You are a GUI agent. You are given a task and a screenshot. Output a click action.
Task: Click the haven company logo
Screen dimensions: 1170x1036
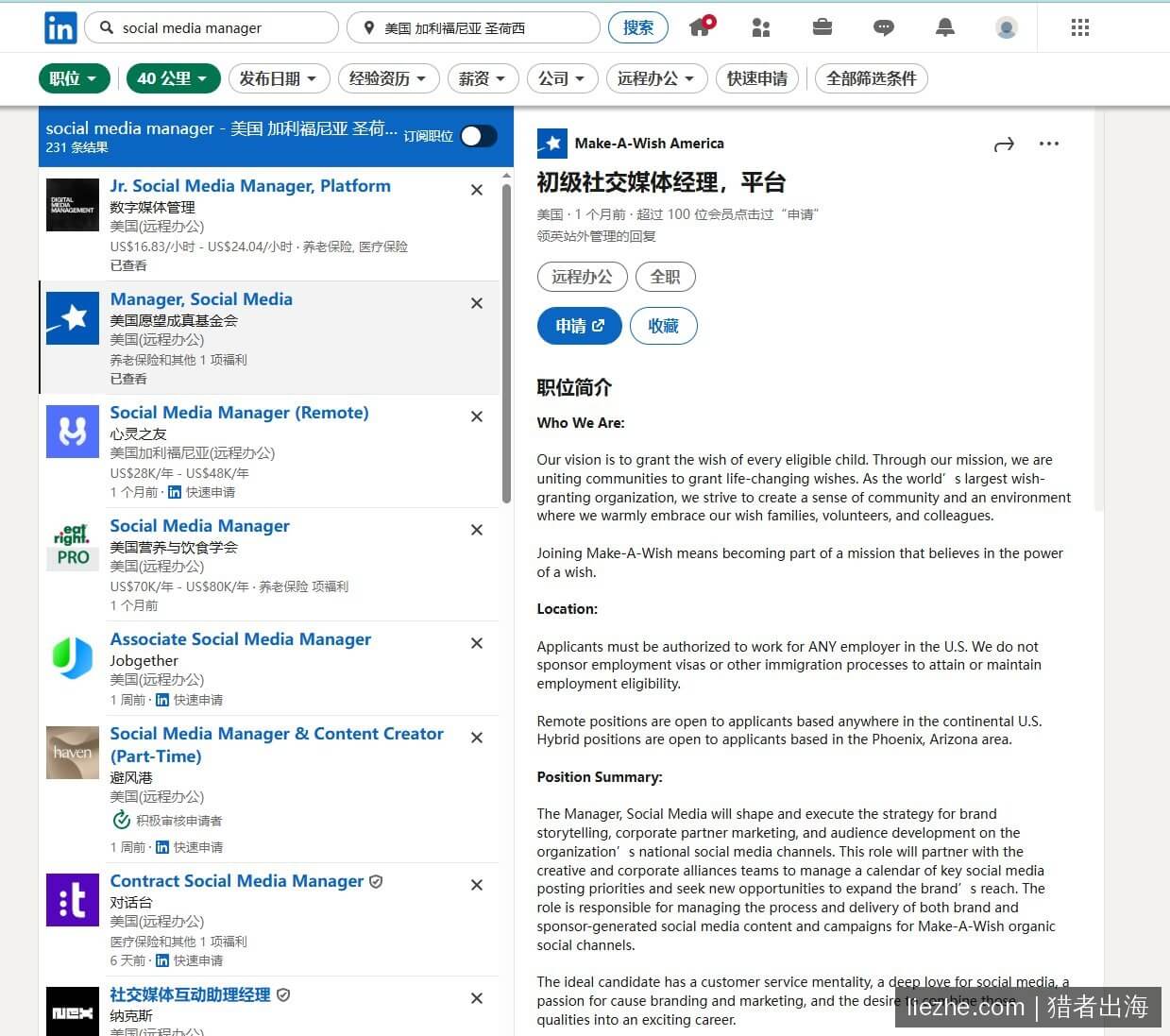click(73, 753)
